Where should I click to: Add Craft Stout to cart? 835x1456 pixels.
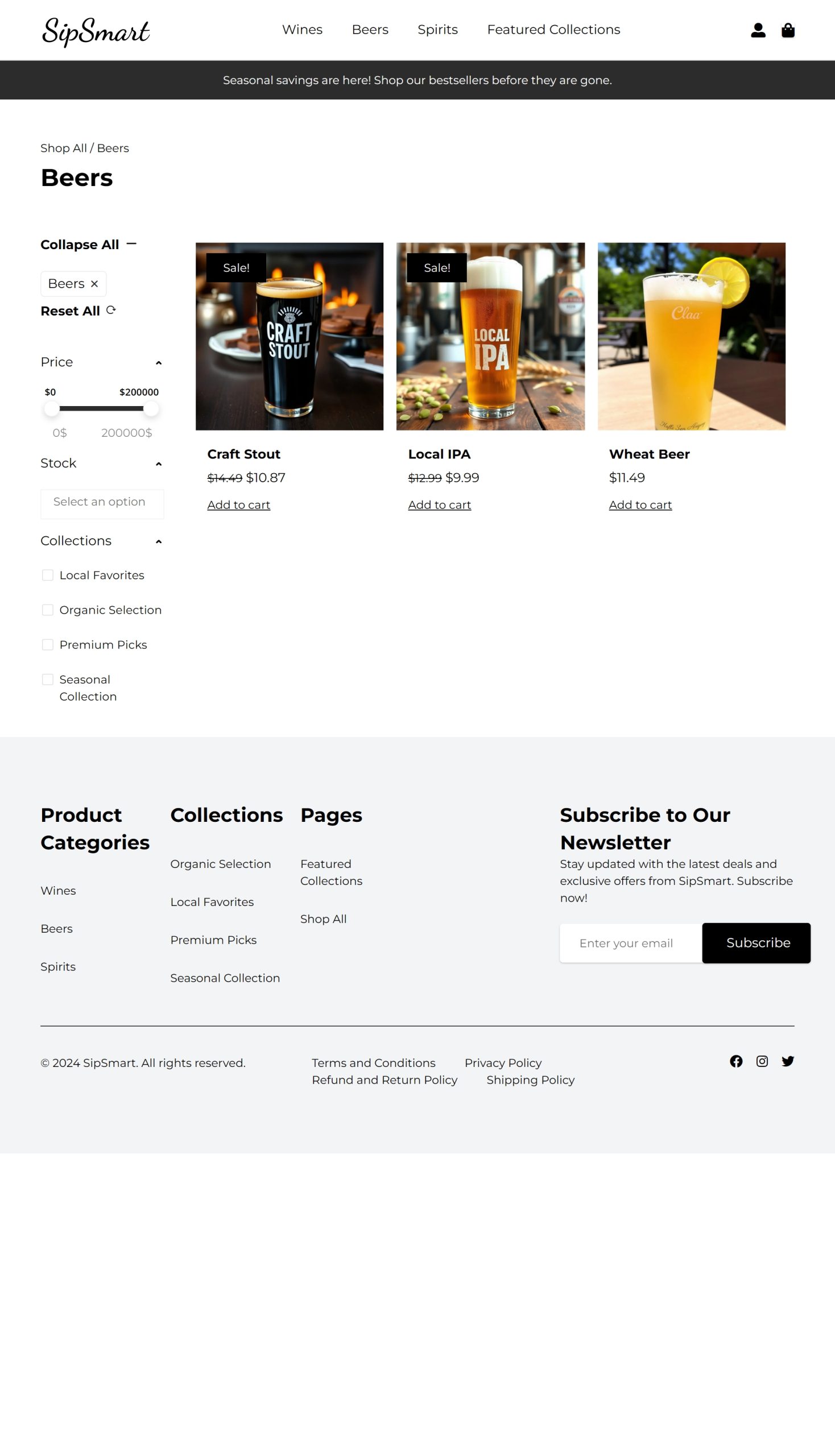tap(238, 504)
